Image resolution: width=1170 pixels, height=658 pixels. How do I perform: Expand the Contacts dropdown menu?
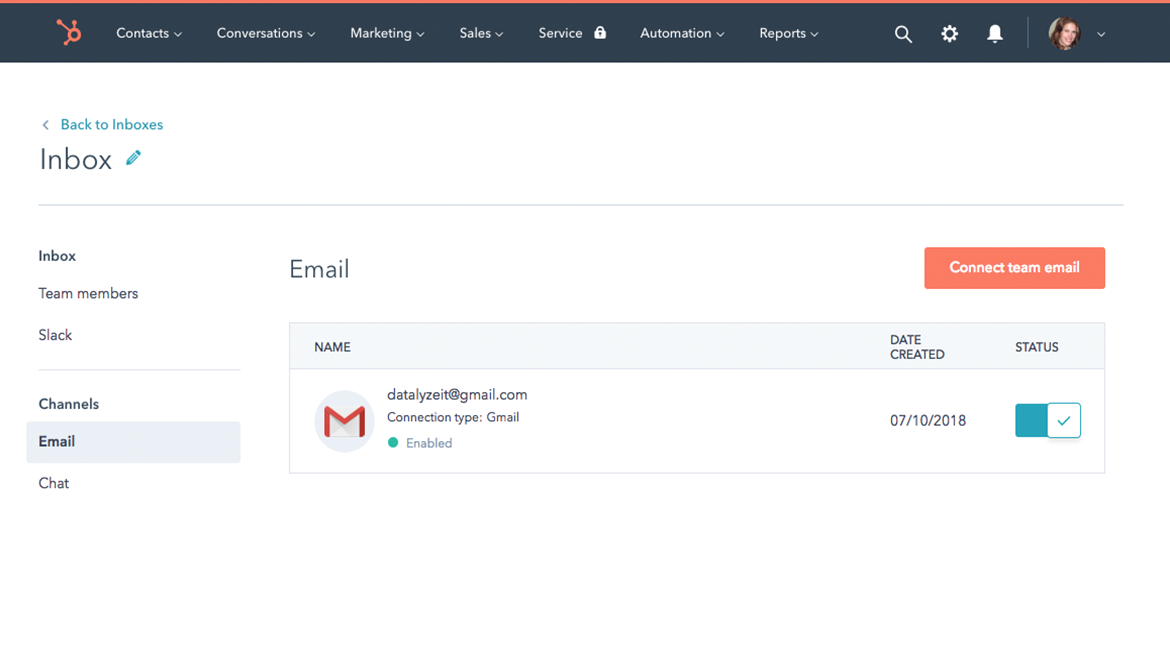pyautogui.click(x=149, y=33)
